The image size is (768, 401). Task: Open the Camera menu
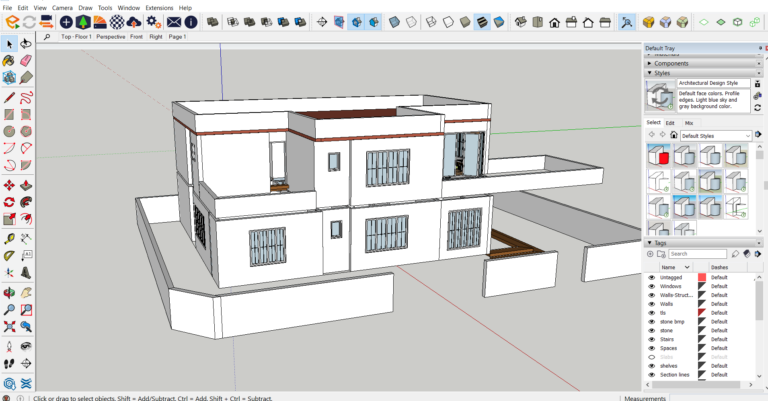pos(62,7)
